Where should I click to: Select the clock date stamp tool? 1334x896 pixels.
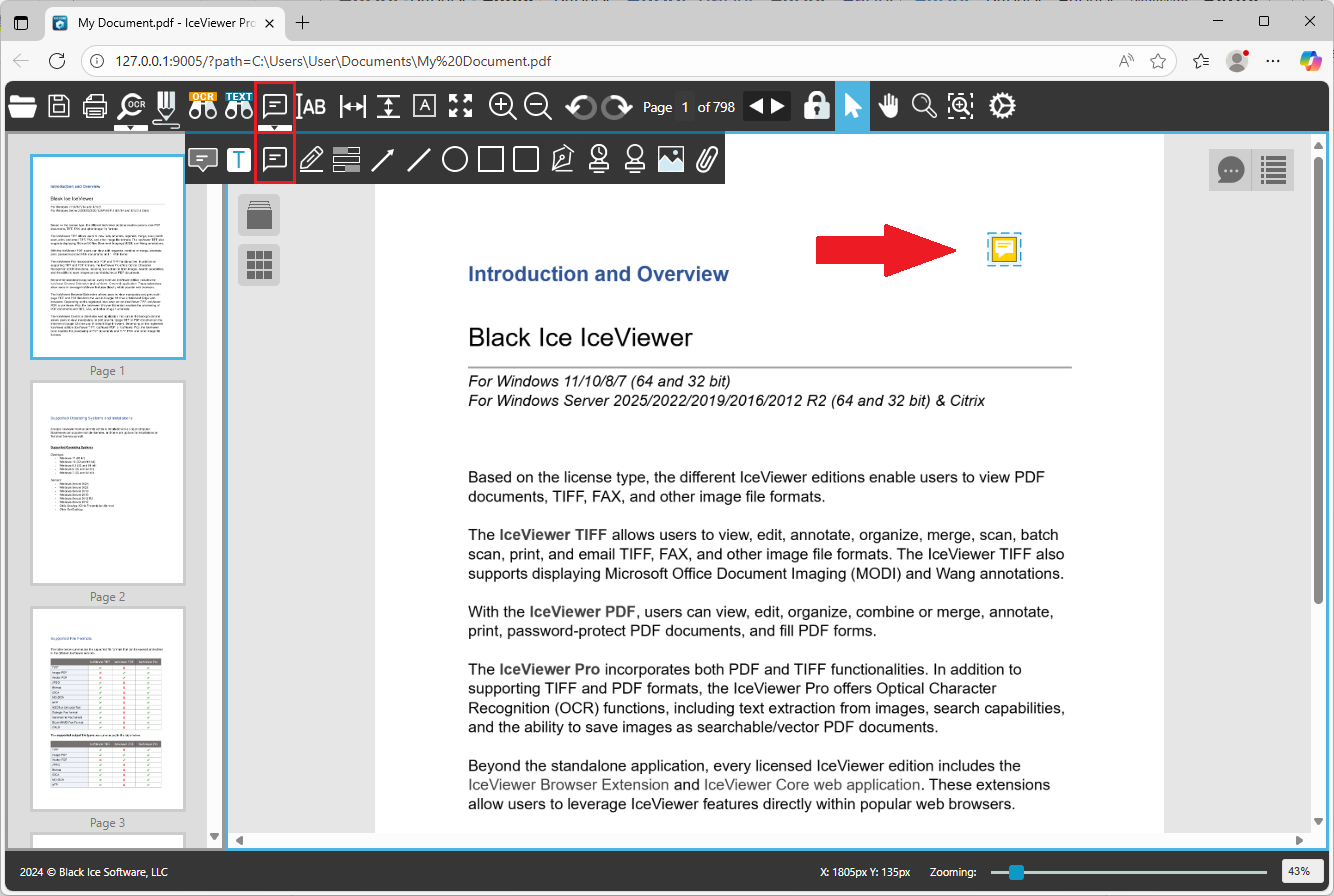pyautogui.click(x=599, y=159)
